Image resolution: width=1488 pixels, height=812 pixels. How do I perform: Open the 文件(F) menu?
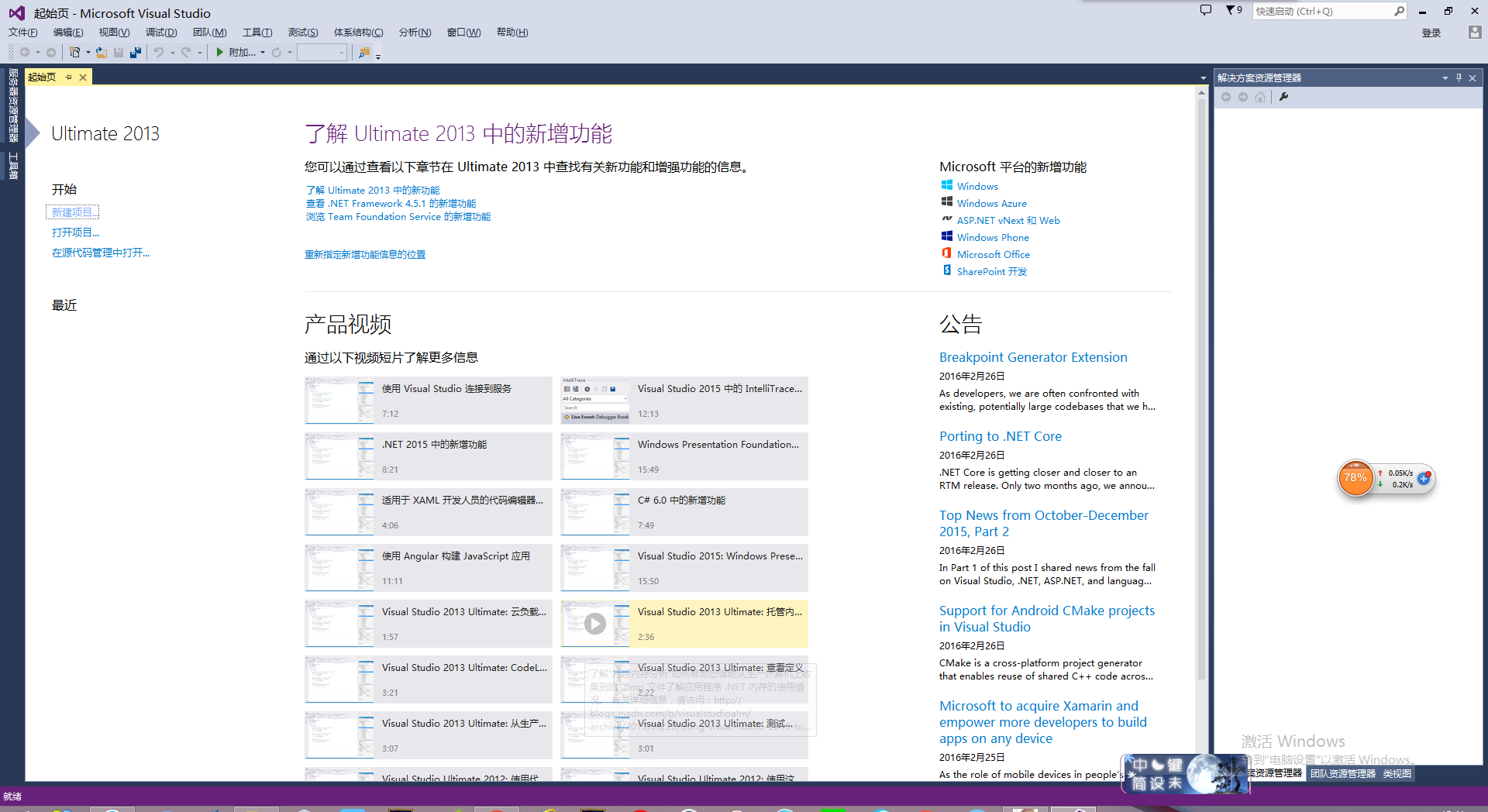click(23, 33)
